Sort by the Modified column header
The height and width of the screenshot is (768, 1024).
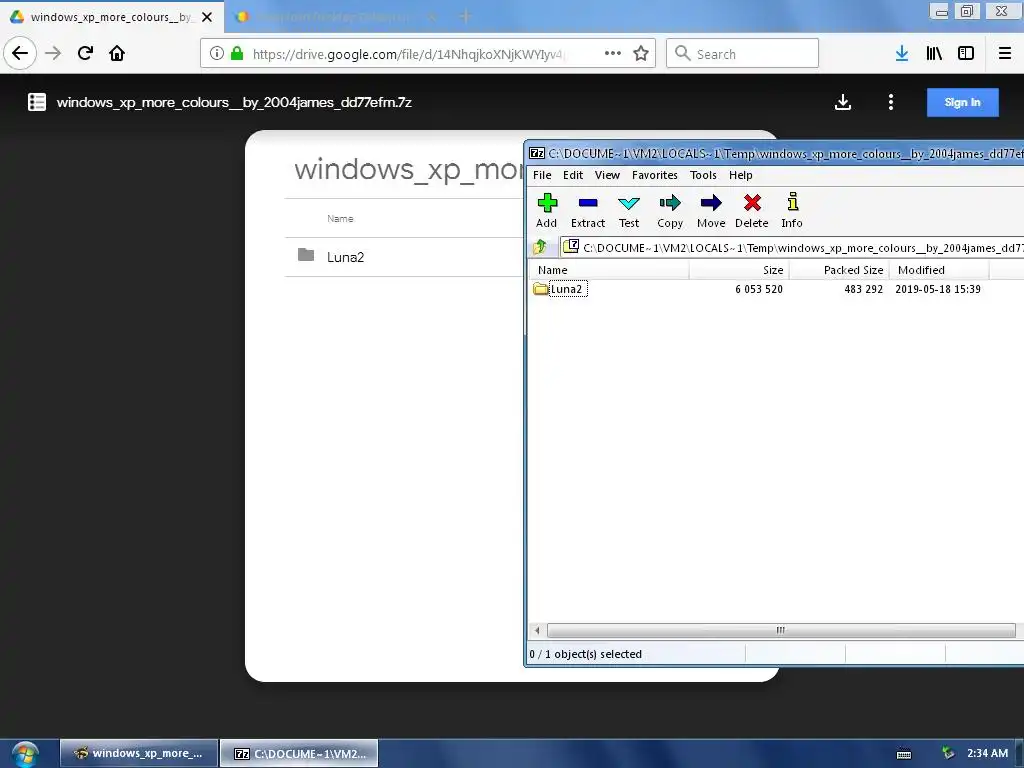click(939, 270)
